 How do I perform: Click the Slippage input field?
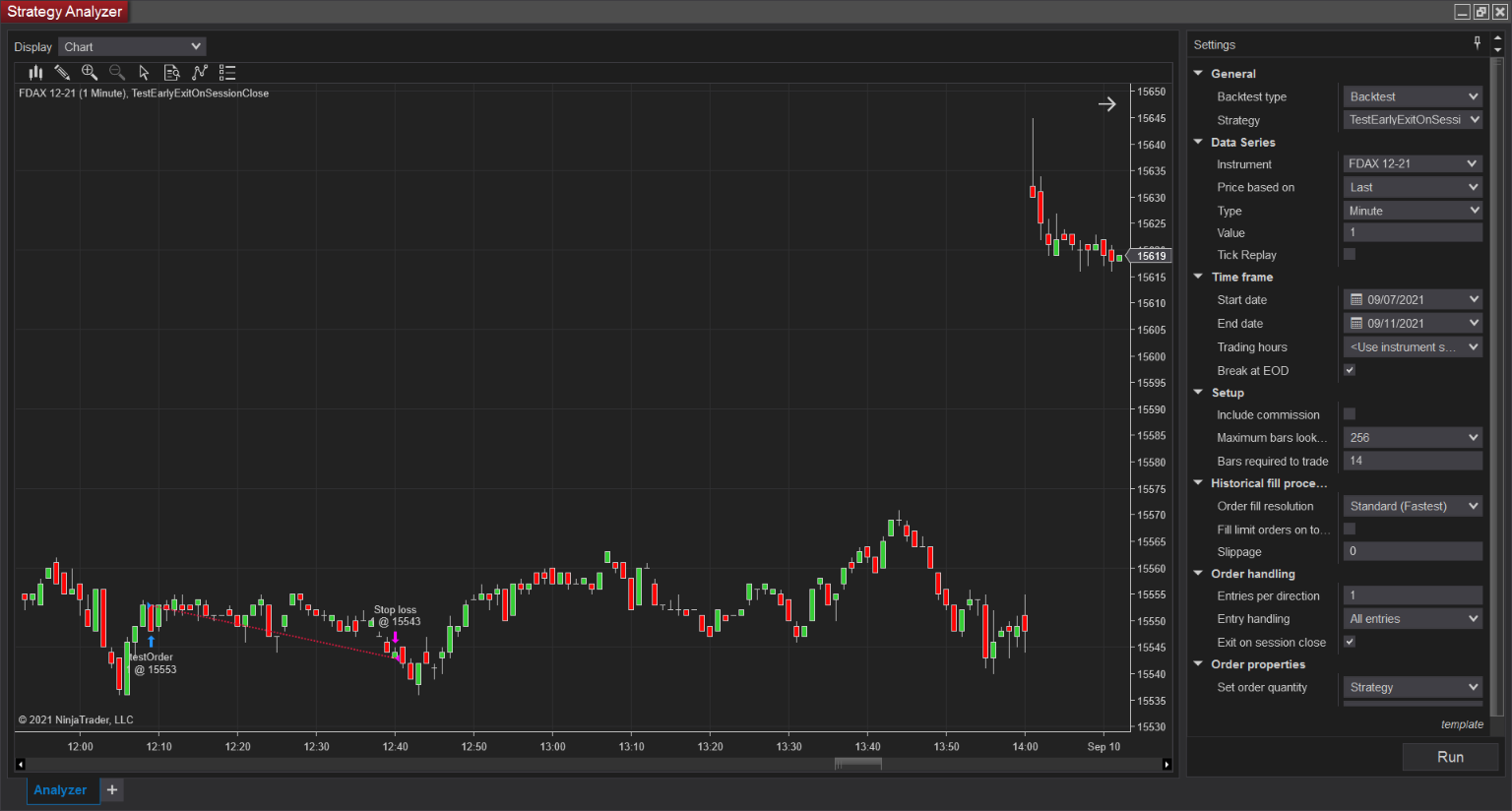click(x=1413, y=551)
